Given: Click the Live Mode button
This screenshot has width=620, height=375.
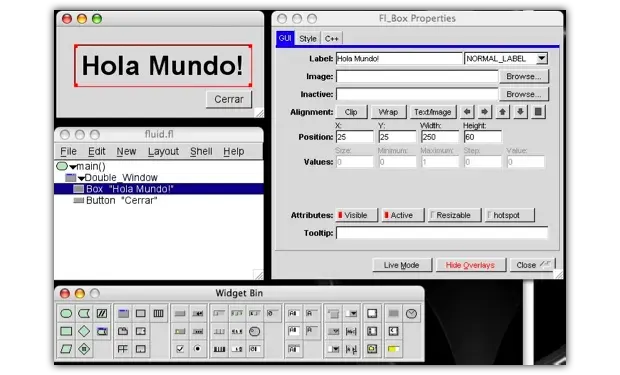Looking at the screenshot, I should click(x=402, y=265).
